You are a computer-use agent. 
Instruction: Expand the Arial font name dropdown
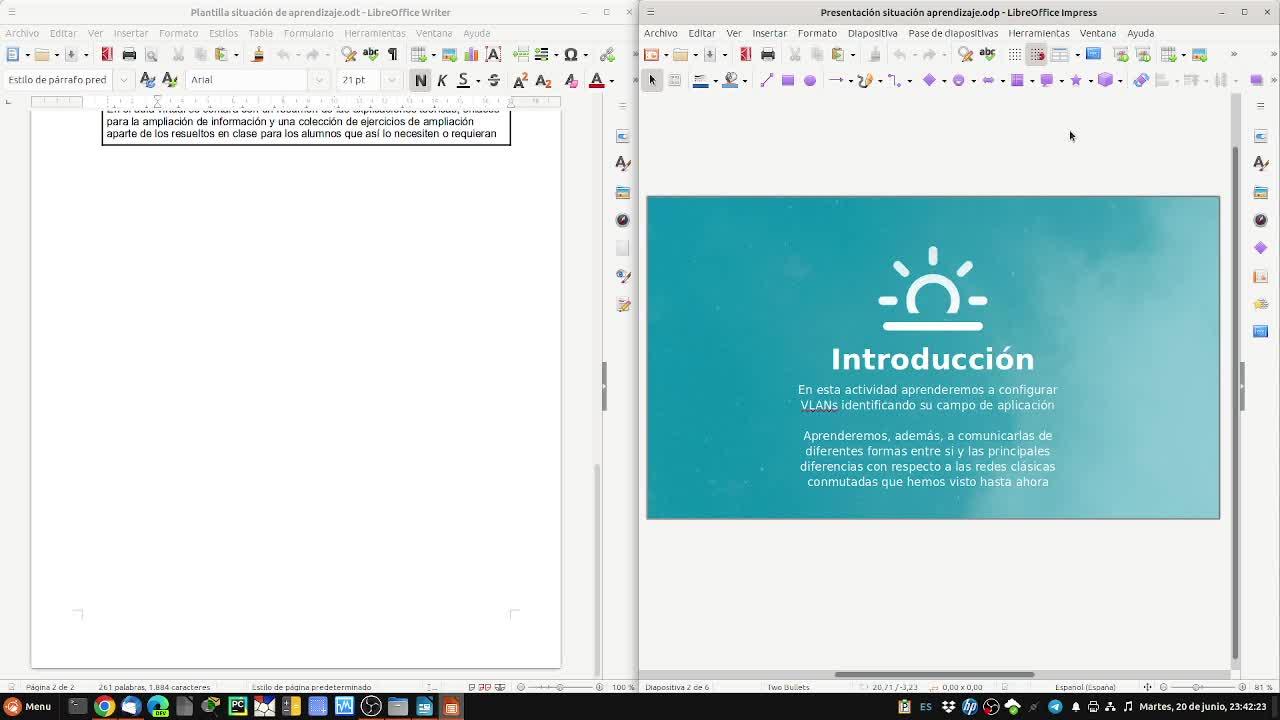click(319, 80)
